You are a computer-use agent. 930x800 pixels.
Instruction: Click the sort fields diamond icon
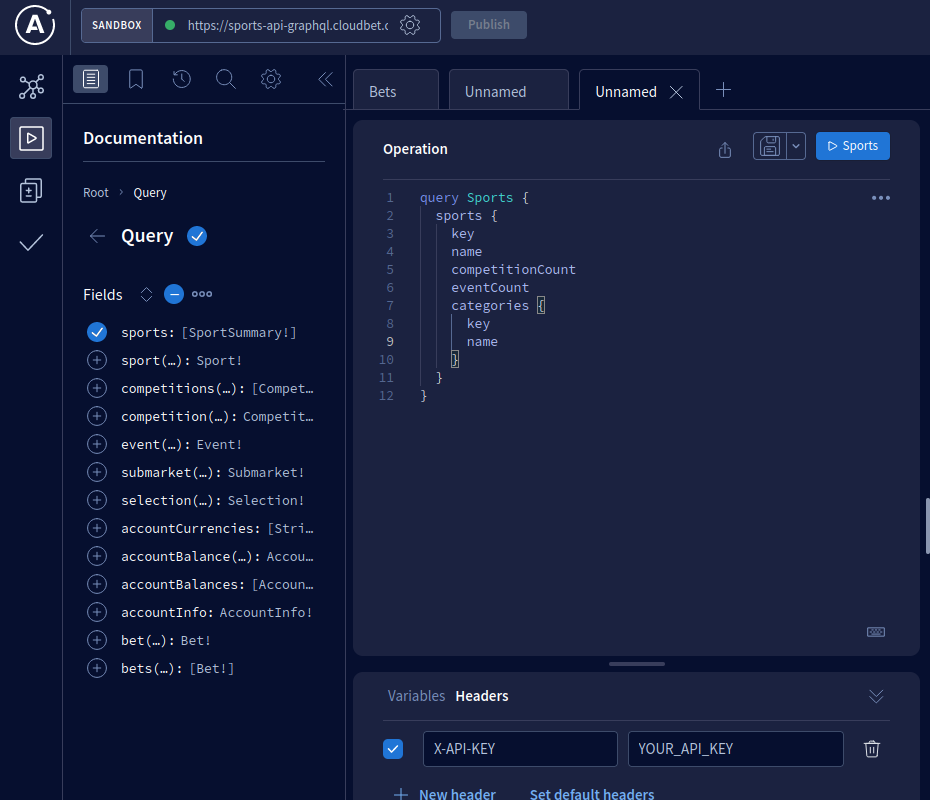tap(146, 294)
